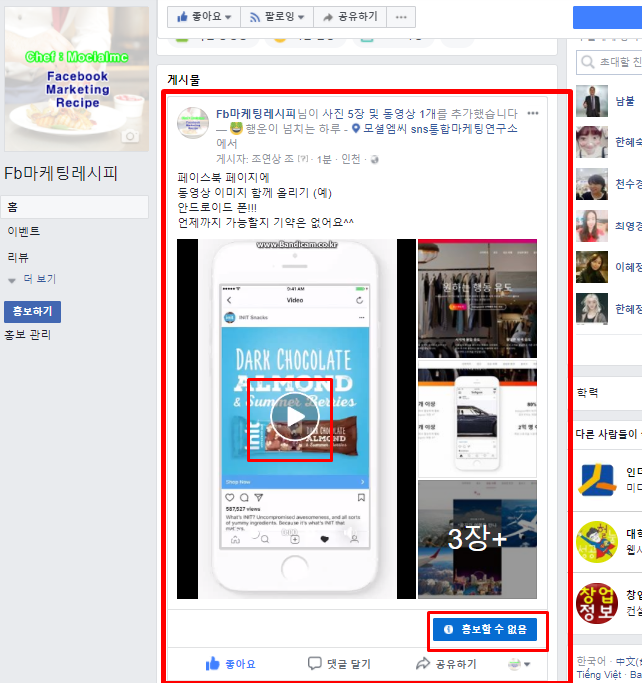Viewport: 642px width, 683px height.
Task: Click friend 남봉 profile picture
Action: (x=591, y=101)
